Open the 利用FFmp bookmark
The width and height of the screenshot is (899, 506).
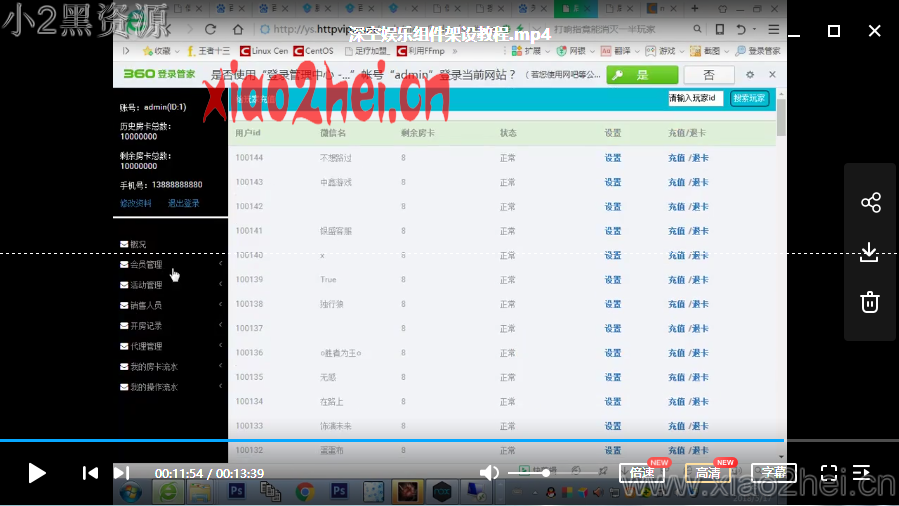(421, 51)
